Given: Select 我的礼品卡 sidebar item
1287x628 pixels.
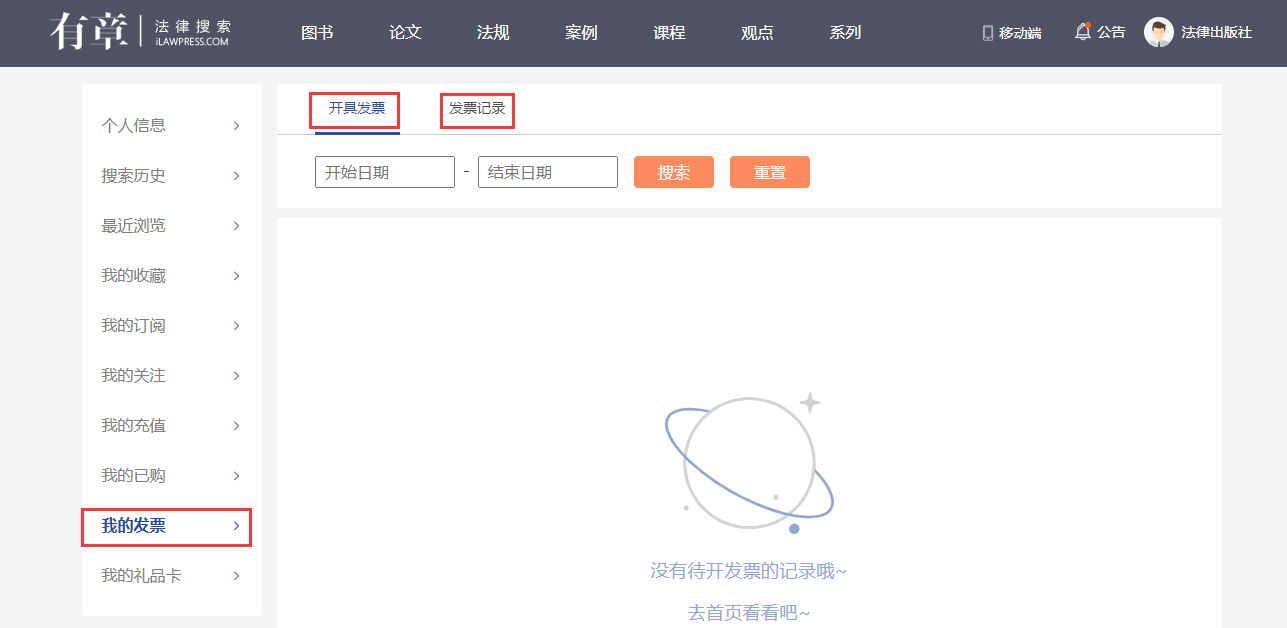Looking at the screenshot, I should (141, 576).
